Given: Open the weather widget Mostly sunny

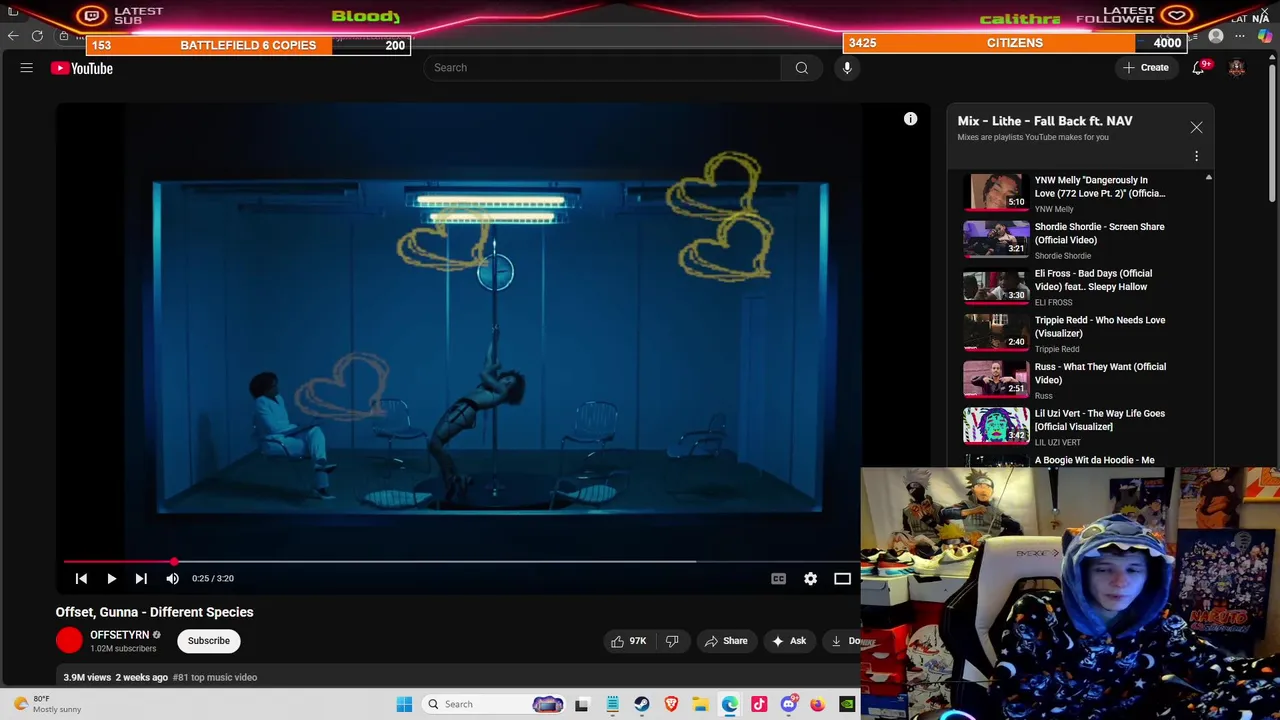Looking at the screenshot, I should click(x=50, y=704).
